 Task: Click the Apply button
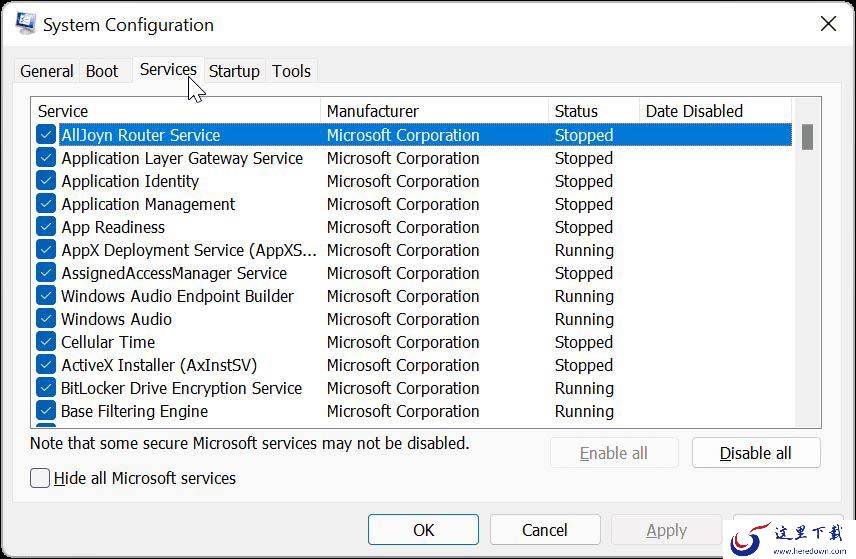pos(667,530)
